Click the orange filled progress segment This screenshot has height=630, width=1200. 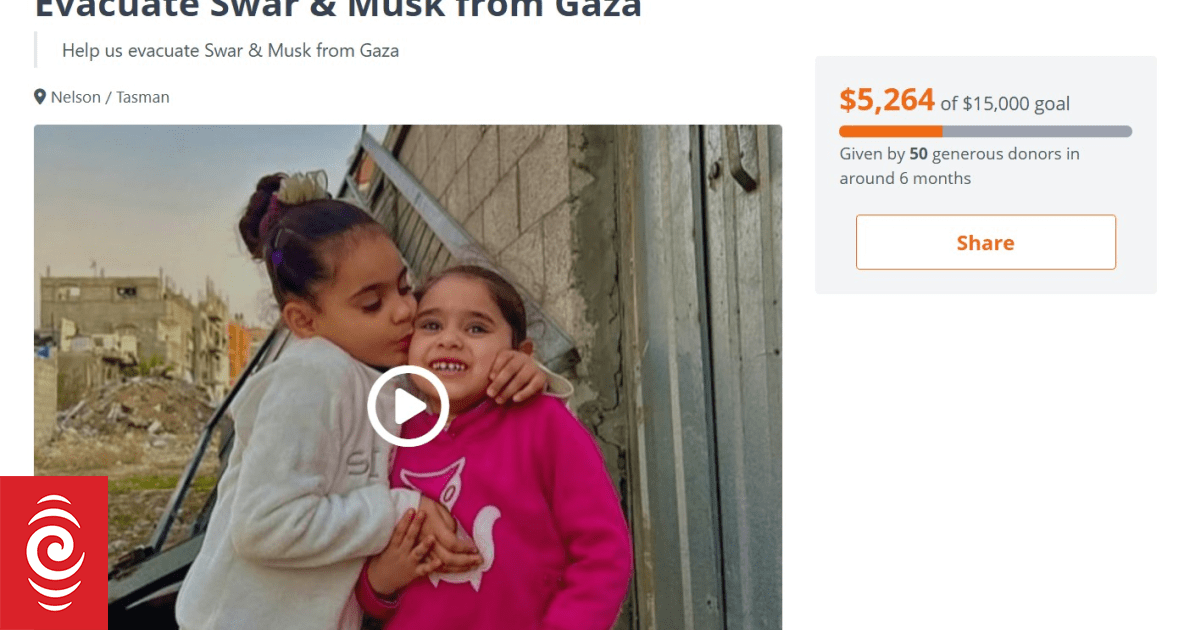[890, 131]
